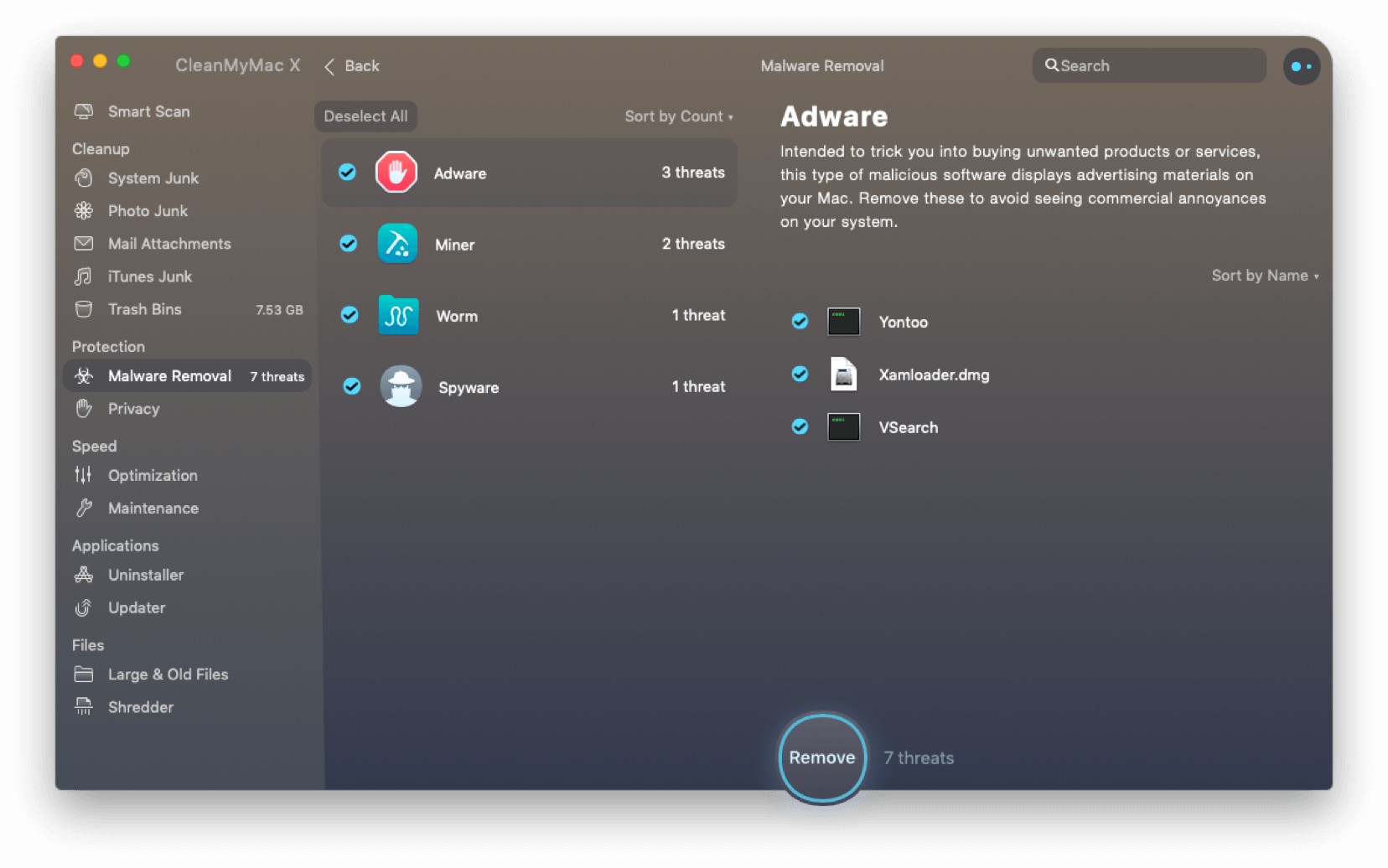Open the Sort by Count dropdown
This screenshot has width=1388, height=868.
pos(678,116)
